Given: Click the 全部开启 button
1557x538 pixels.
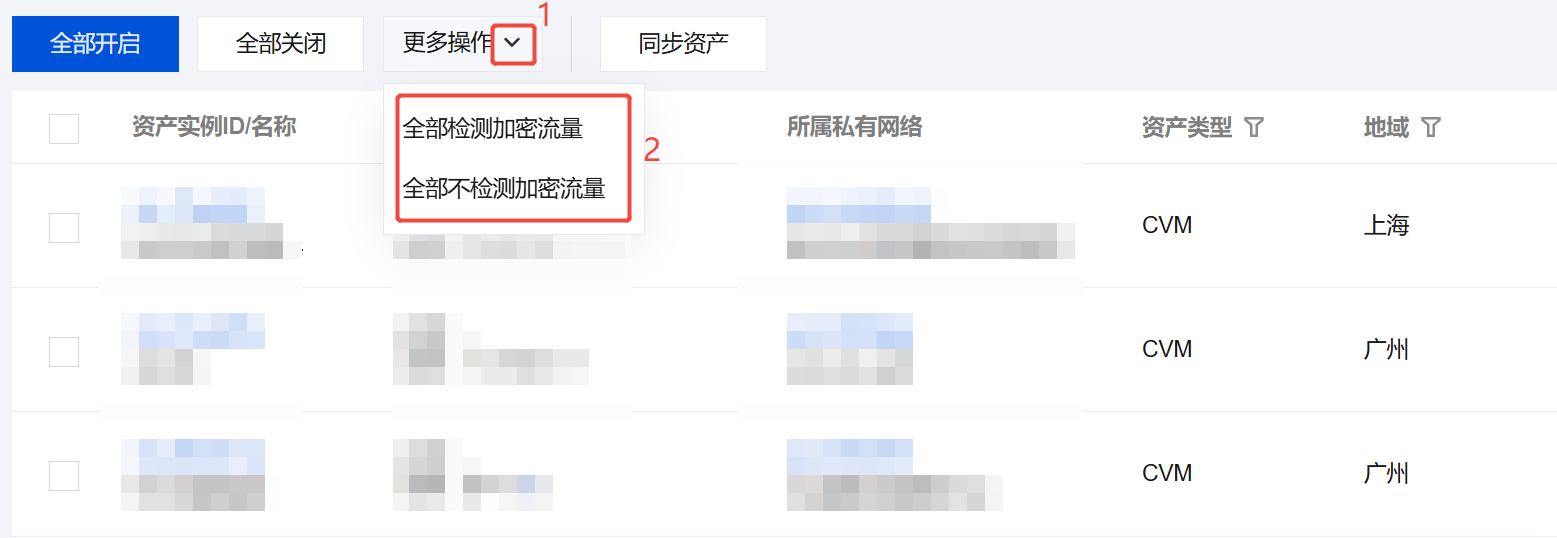Looking at the screenshot, I should click(95, 44).
